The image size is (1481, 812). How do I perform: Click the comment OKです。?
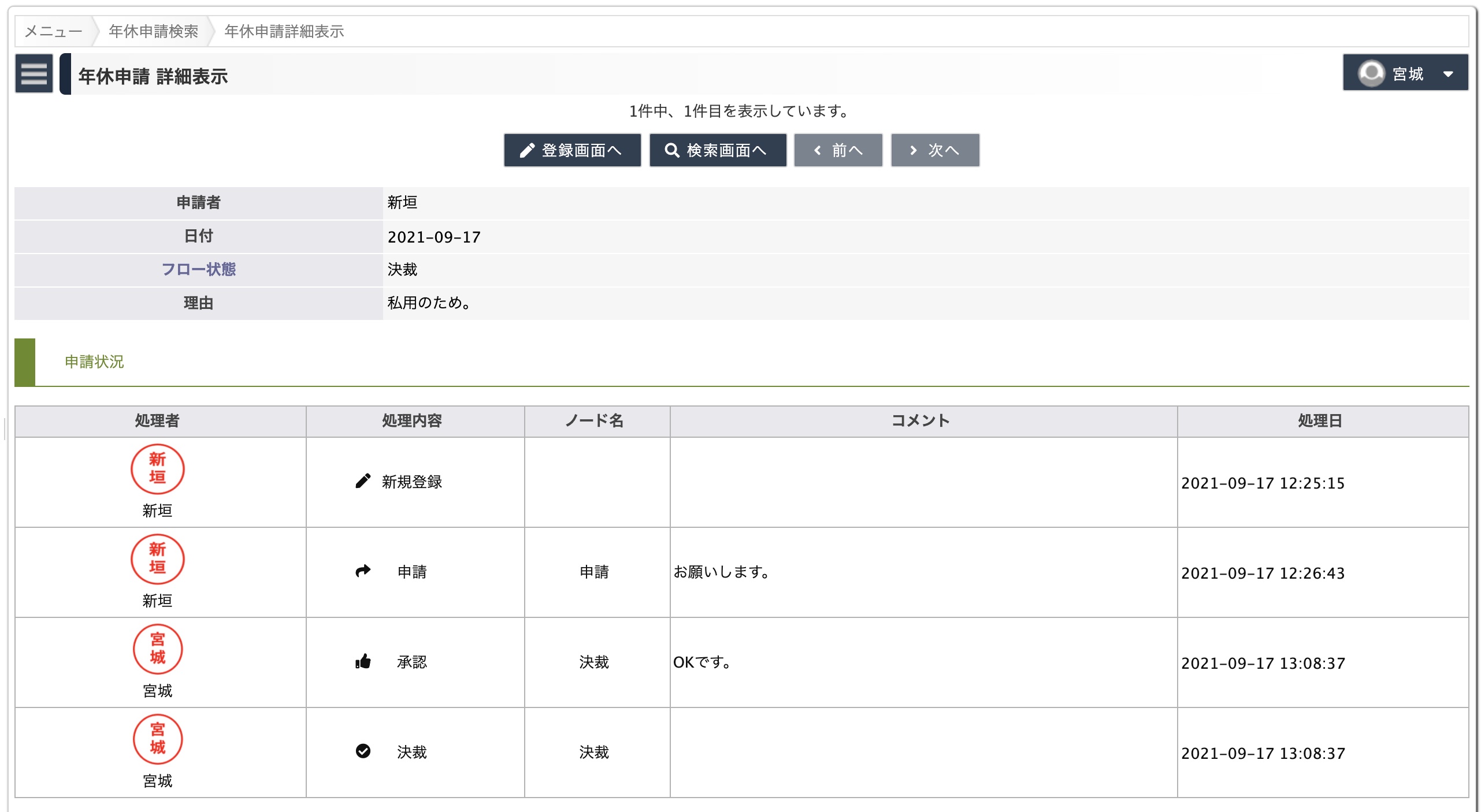703,662
